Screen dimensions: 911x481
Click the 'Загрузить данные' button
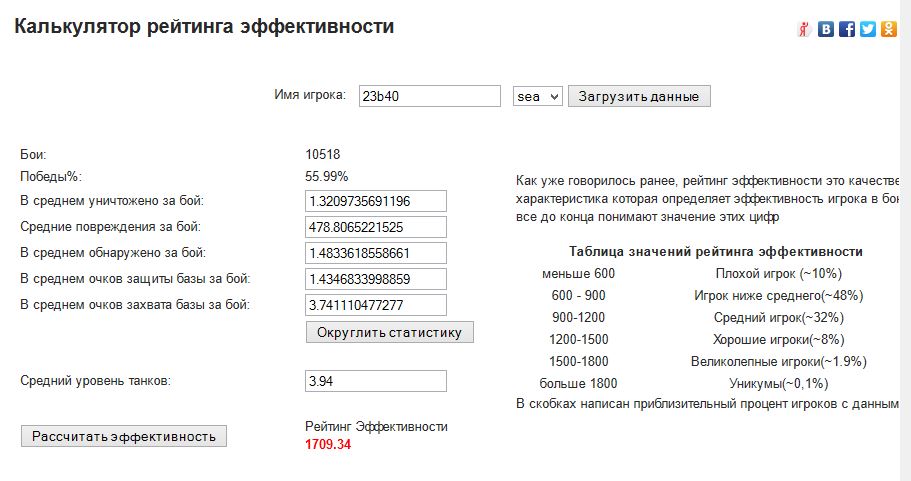[640, 96]
